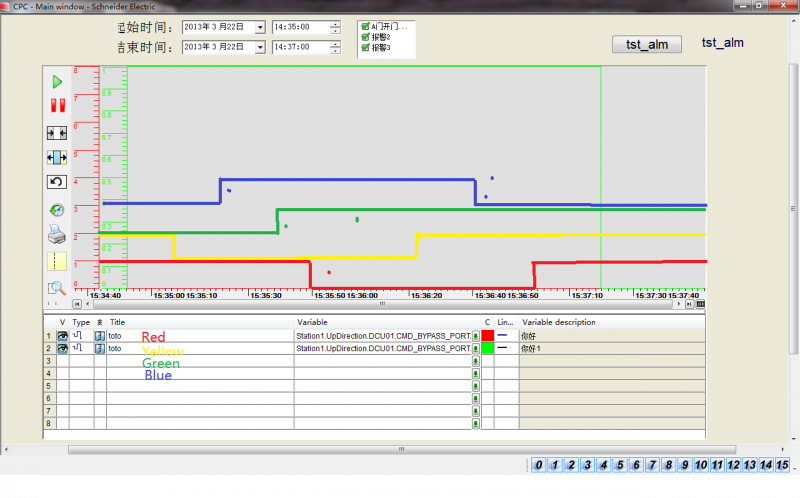Pause the trend with red pause icon

58,106
